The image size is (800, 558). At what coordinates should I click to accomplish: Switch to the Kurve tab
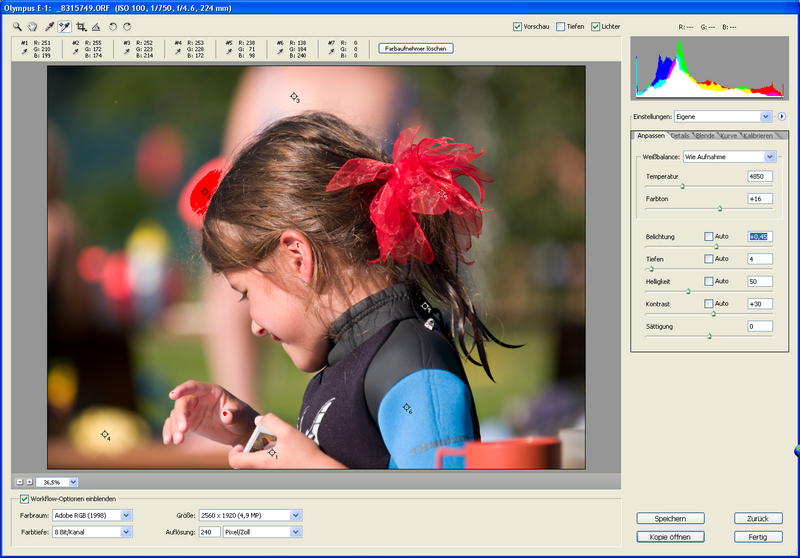click(729, 135)
